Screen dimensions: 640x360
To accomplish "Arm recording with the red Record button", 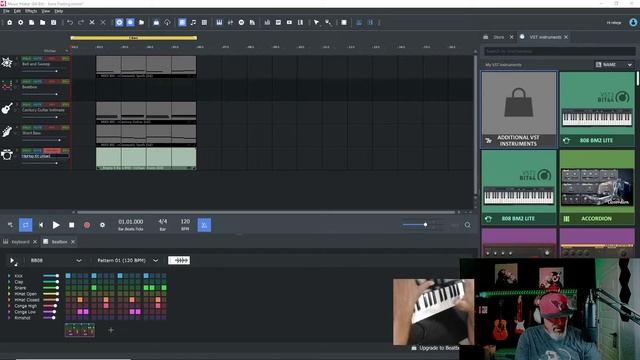I will coord(87,225).
